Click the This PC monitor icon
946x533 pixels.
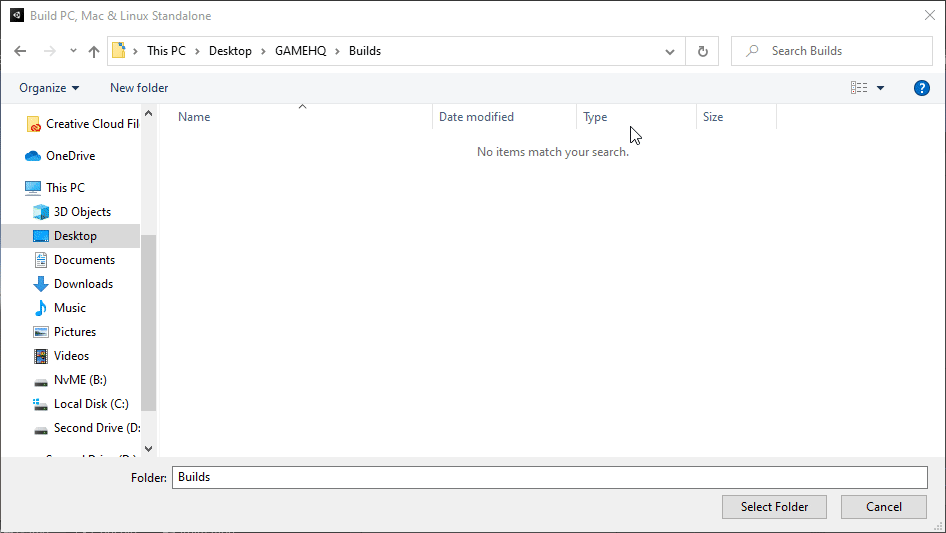[33, 188]
